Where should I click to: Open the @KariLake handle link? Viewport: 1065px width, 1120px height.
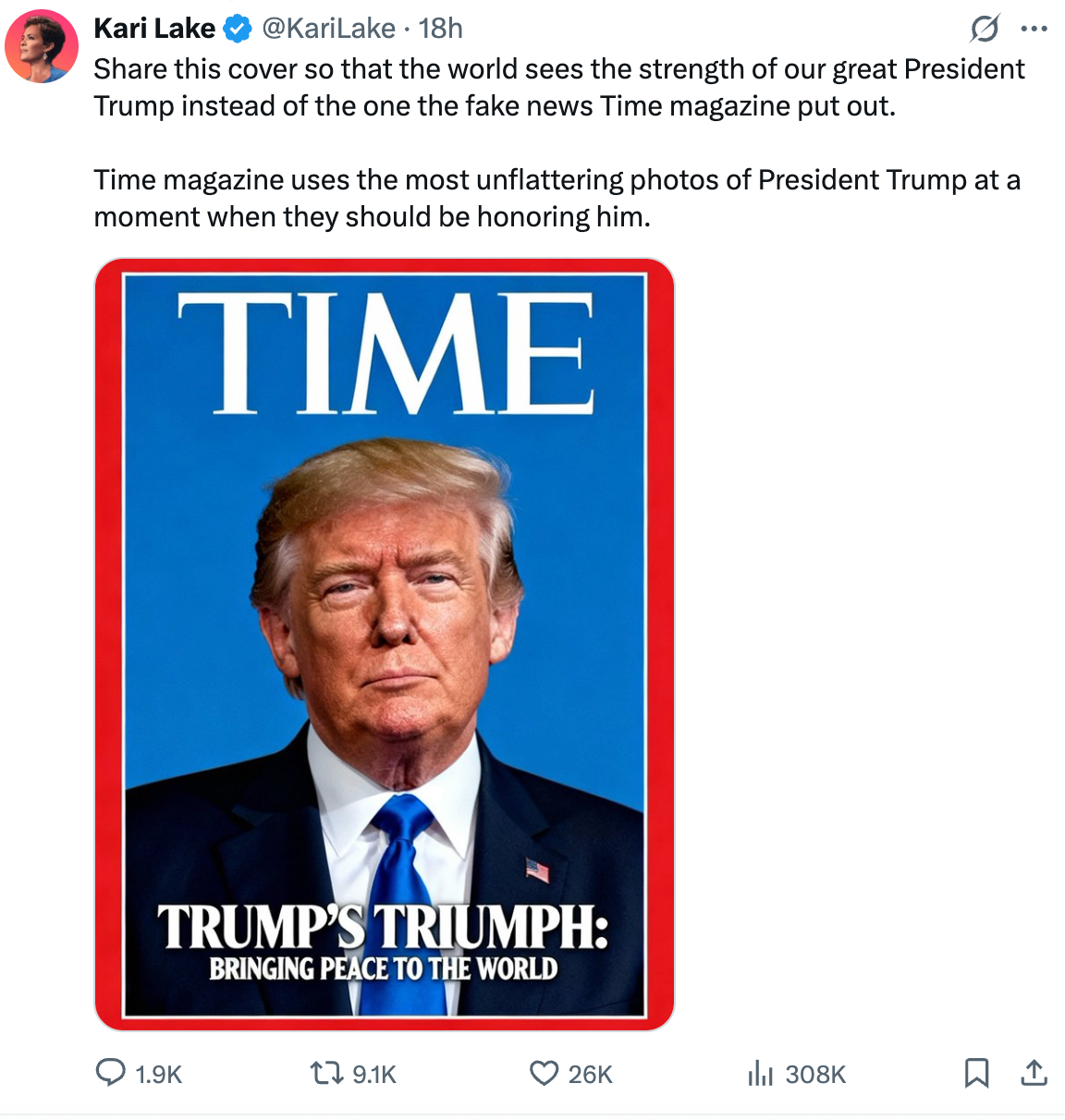[x=329, y=29]
